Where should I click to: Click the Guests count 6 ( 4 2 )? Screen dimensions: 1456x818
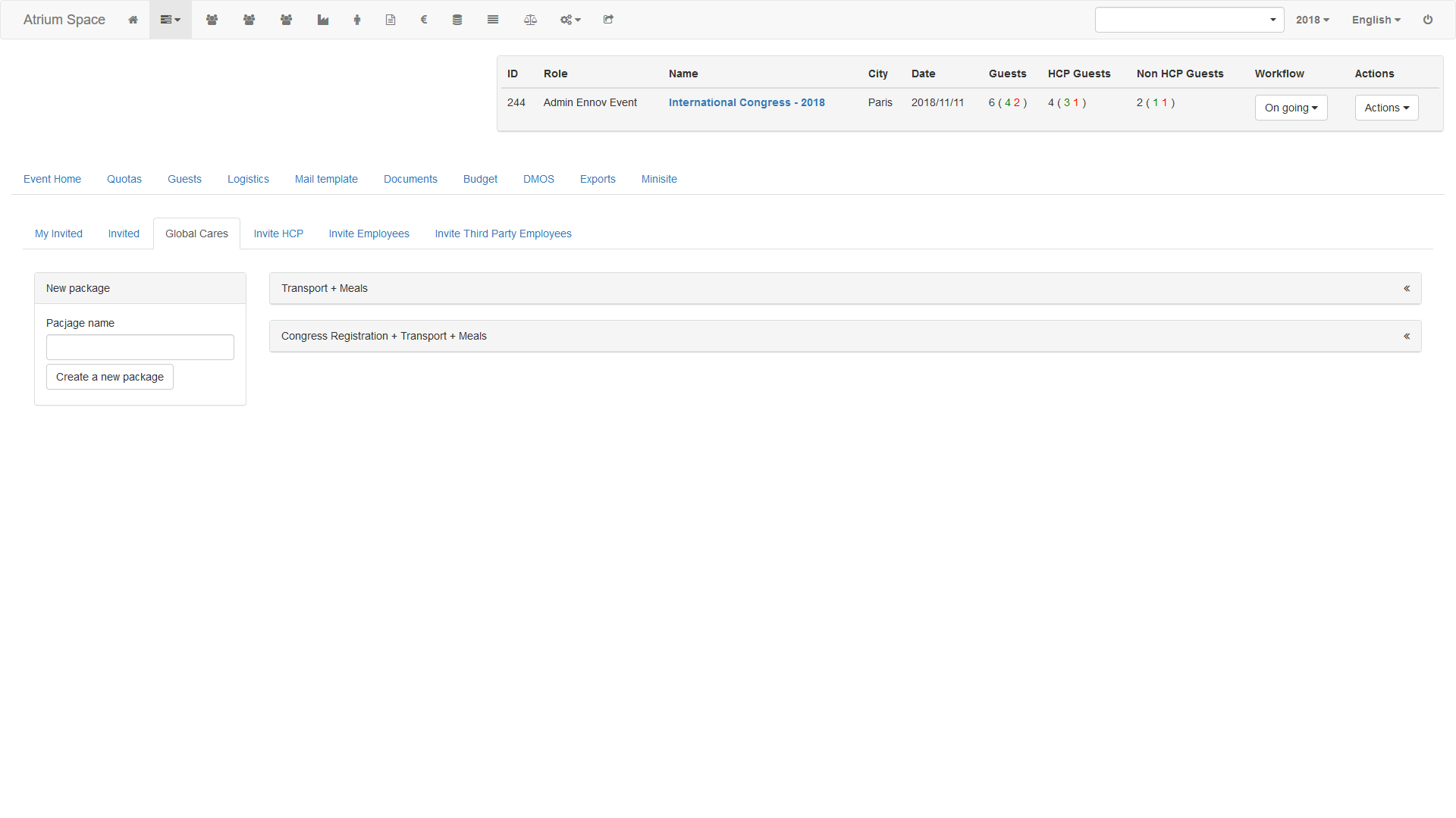click(x=1008, y=102)
